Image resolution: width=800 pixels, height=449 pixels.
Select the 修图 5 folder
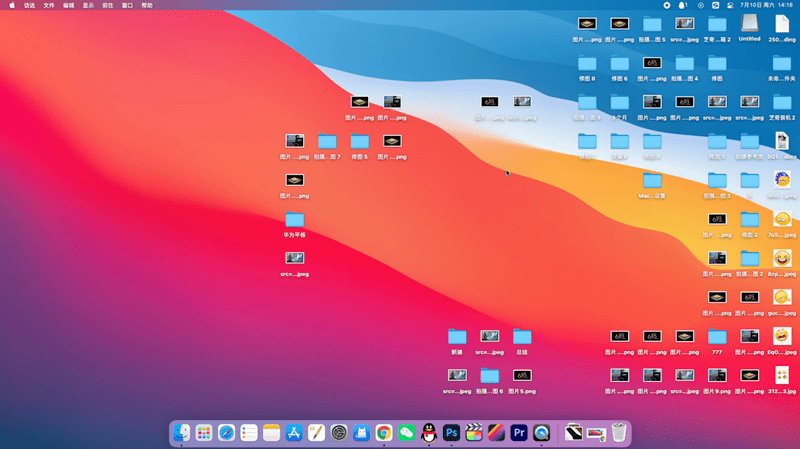(359, 146)
